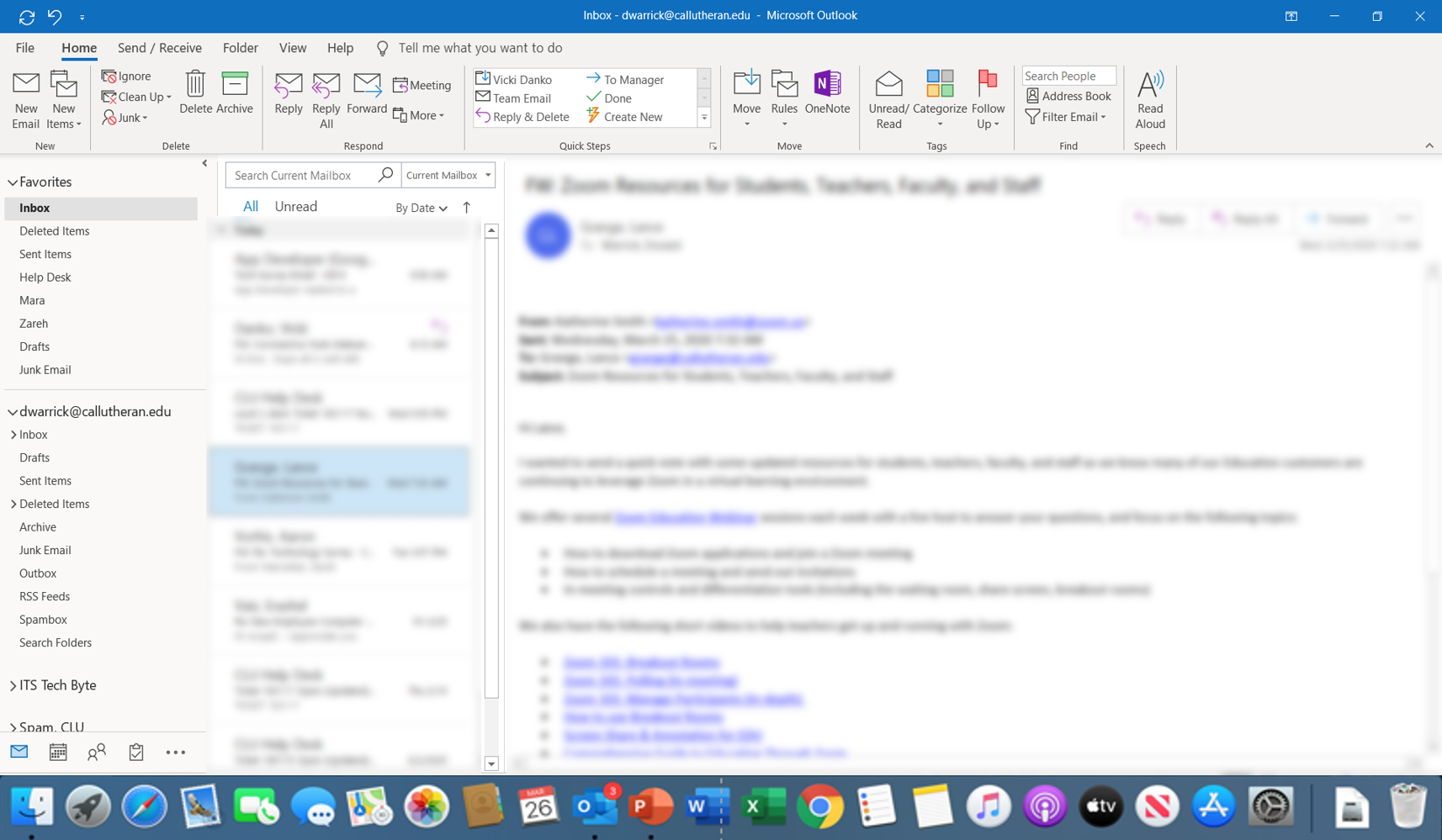Open the Address Book
The width and height of the screenshot is (1442, 840).
coord(1068,96)
